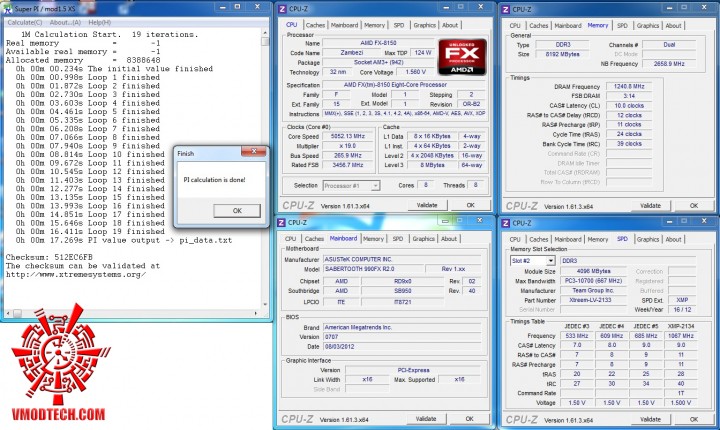Click DRAM Frequency value 1240.8 MHz

coord(629,86)
